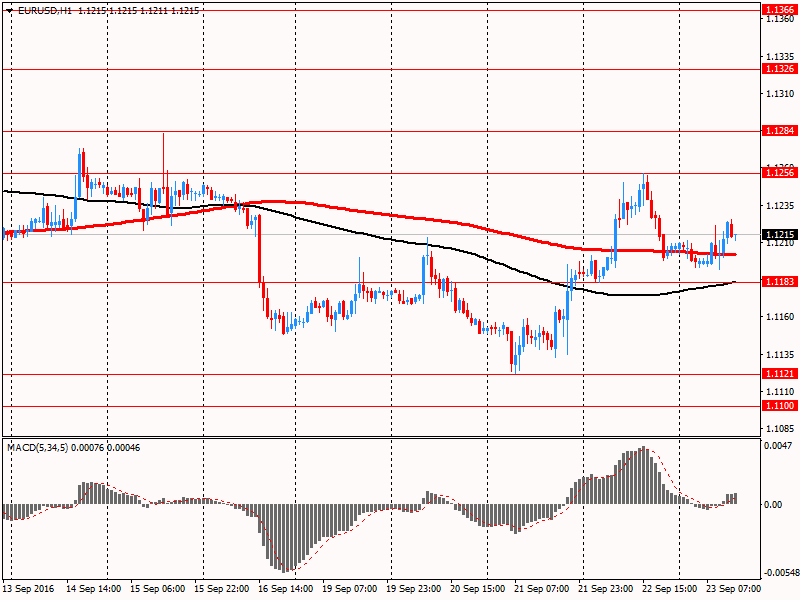Click the 15 Sep 22:00 time label
This screenshot has width=800, height=600.
click(222, 588)
